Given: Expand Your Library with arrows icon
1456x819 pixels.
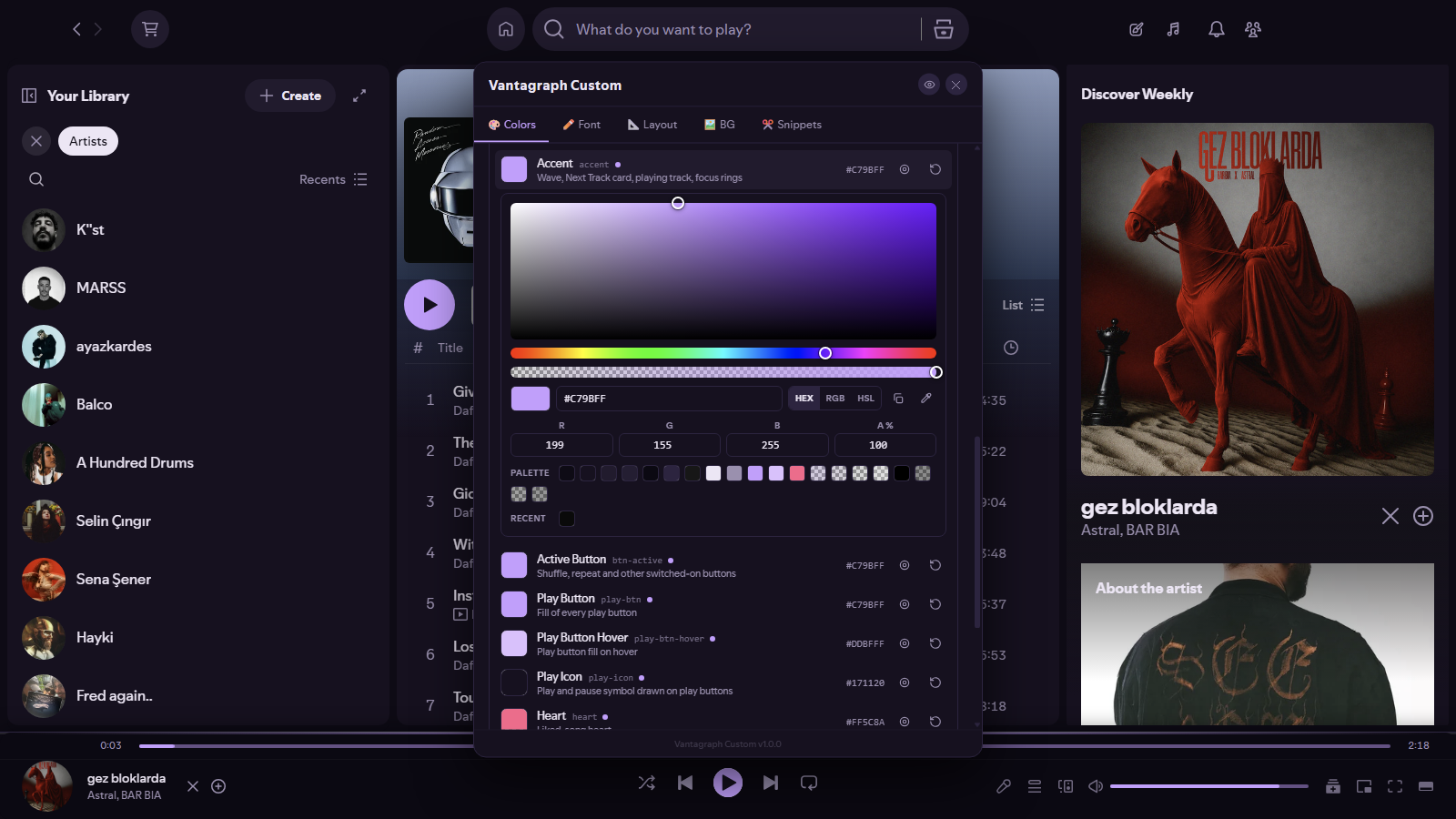Looking at the screenshot, I should click(359, 96).
